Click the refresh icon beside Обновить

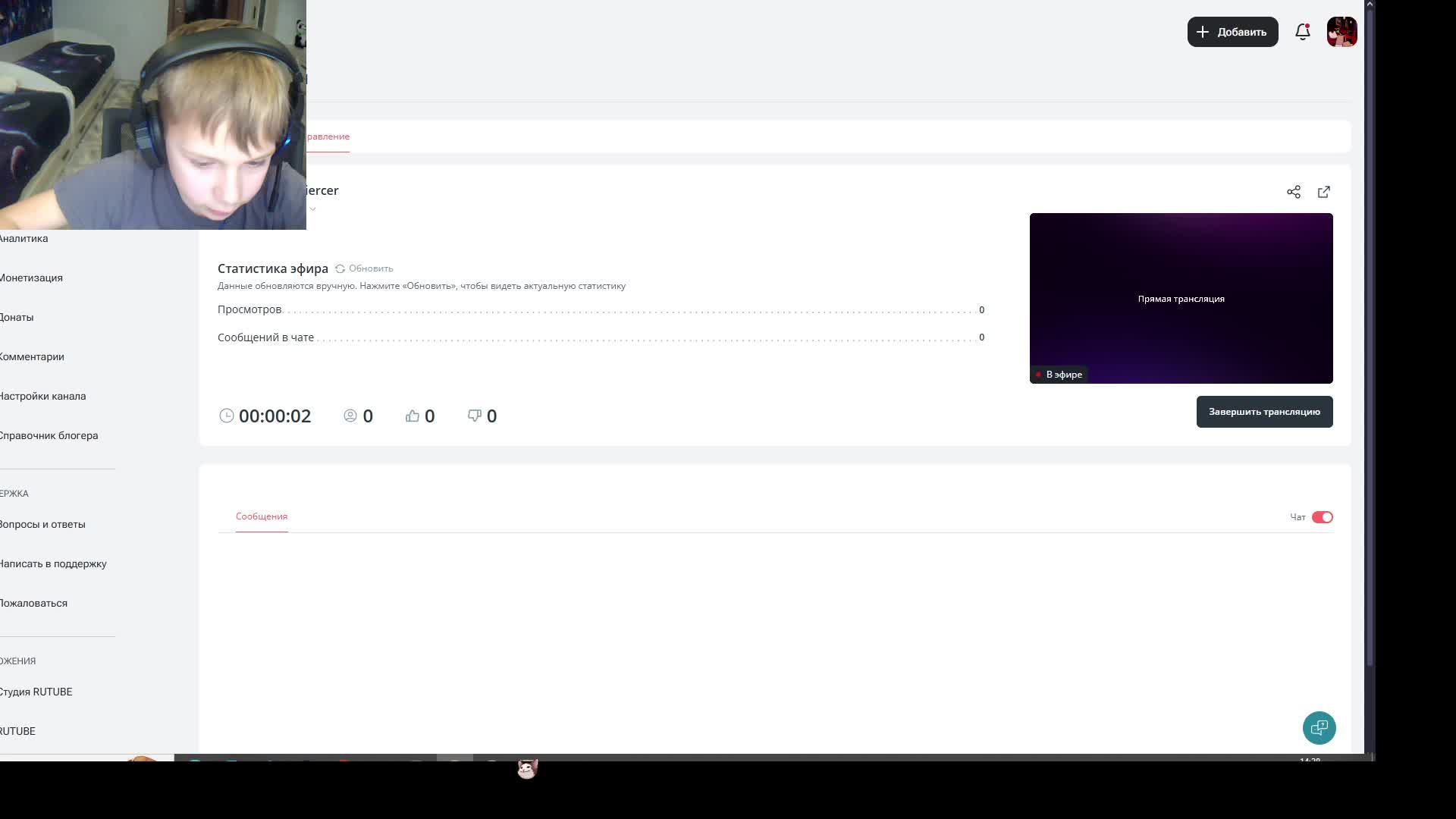point(340,268)
